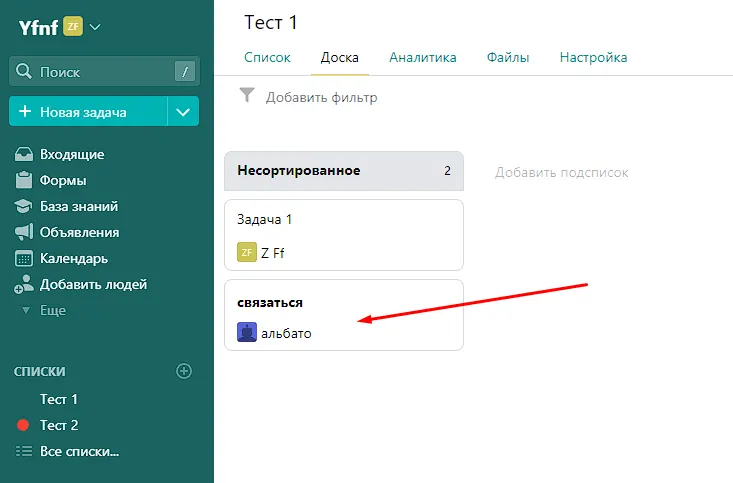Screen dimensions: 733x483
Task: Click the filter funnel icon
Action: [x=248, y=96]
